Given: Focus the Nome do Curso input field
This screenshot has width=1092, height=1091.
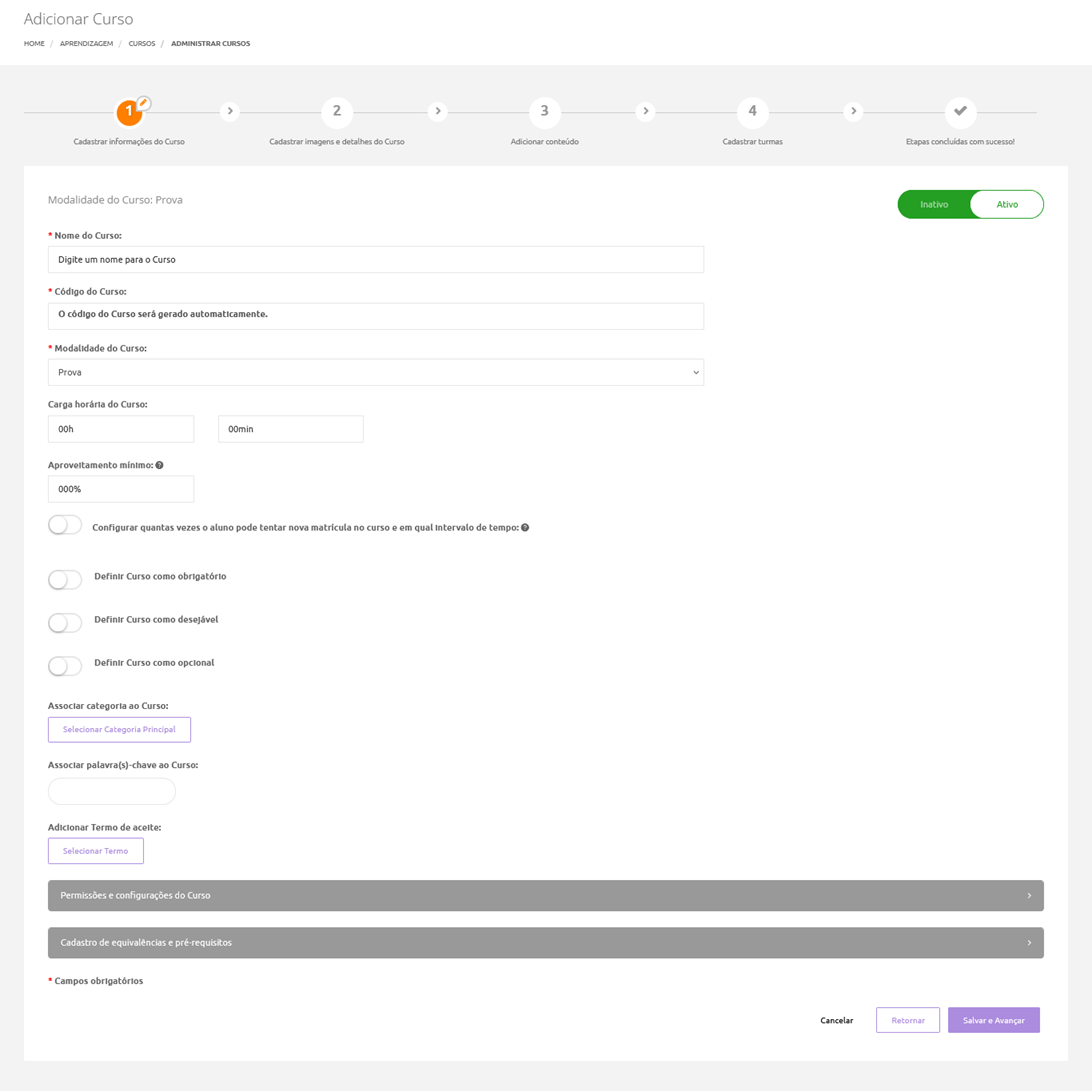Looking at the screenshot, I should [375, 259].
